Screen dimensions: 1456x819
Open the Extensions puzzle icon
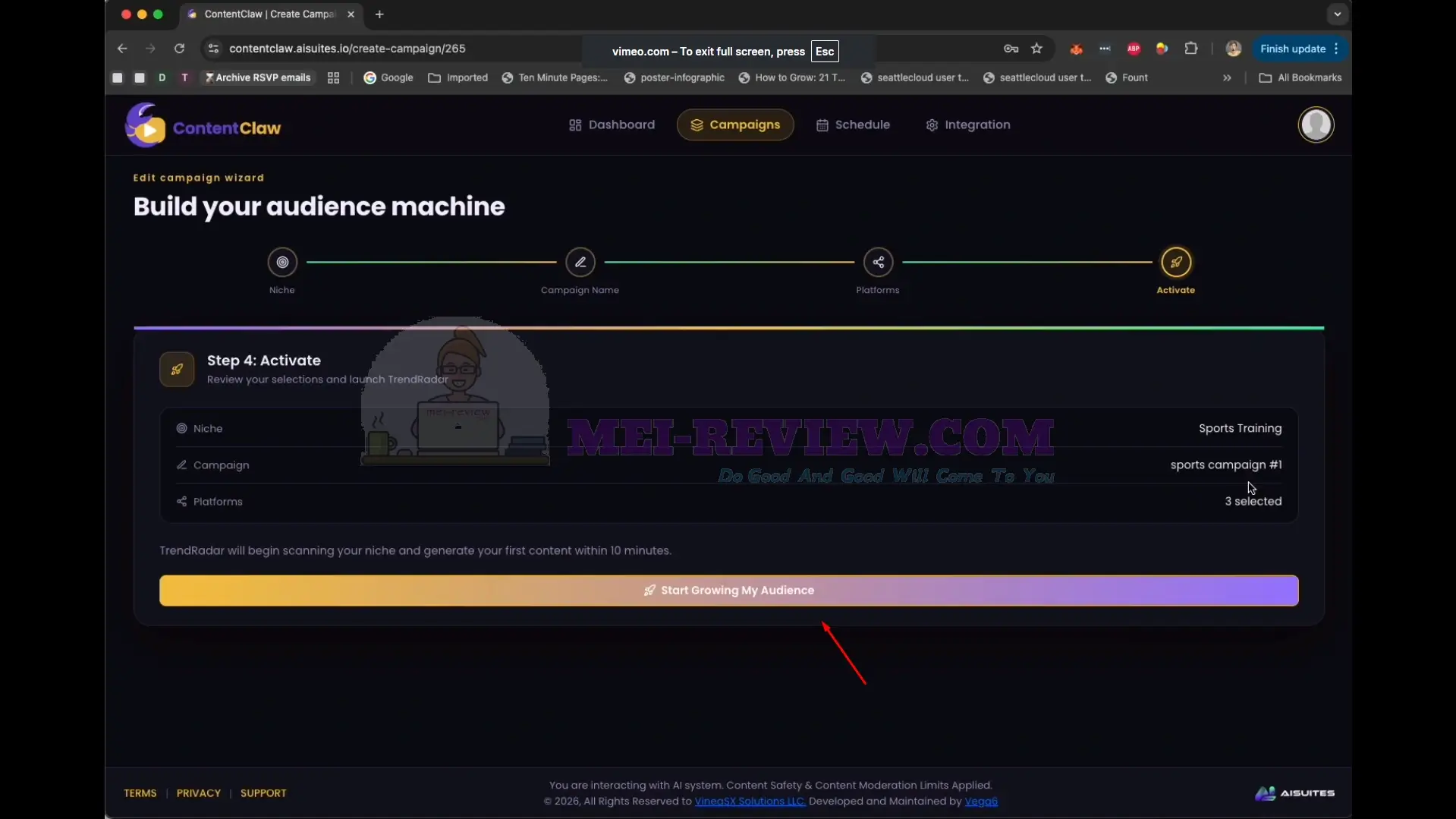(x=1191, y=49)
